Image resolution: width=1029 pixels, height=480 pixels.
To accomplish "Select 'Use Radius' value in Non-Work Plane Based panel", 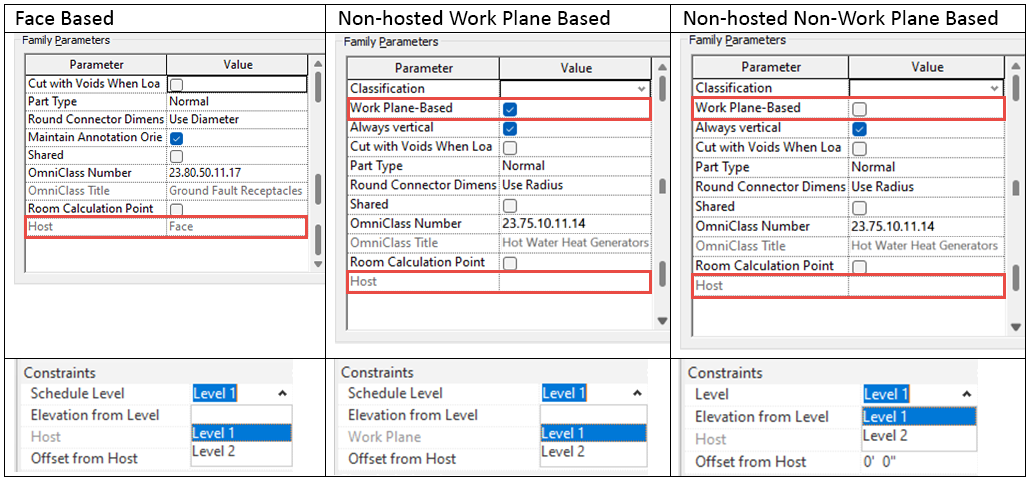I will coord(882,187).
